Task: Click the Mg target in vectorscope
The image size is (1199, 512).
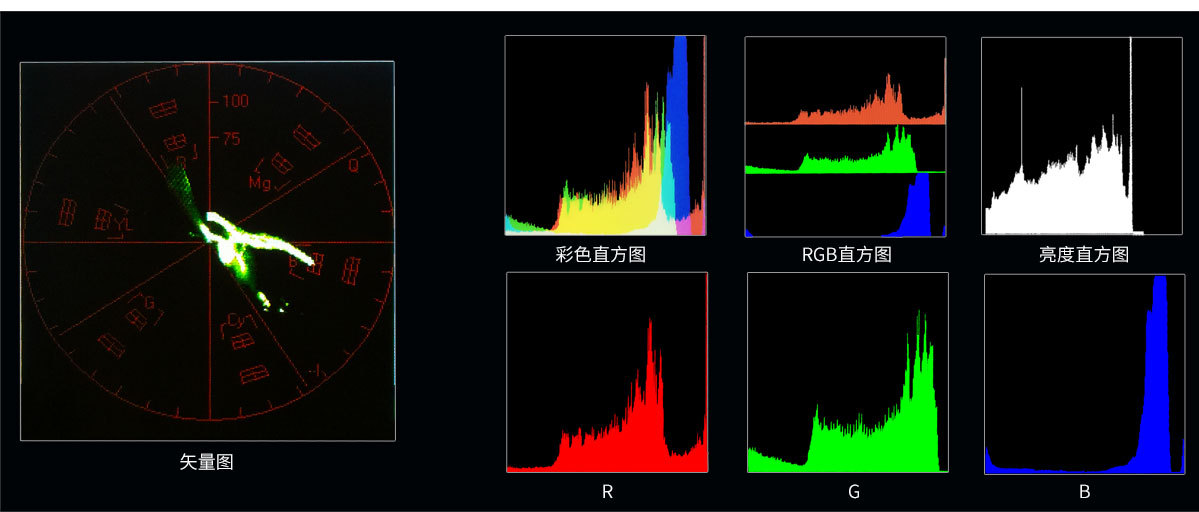Action: pos(258,183)
